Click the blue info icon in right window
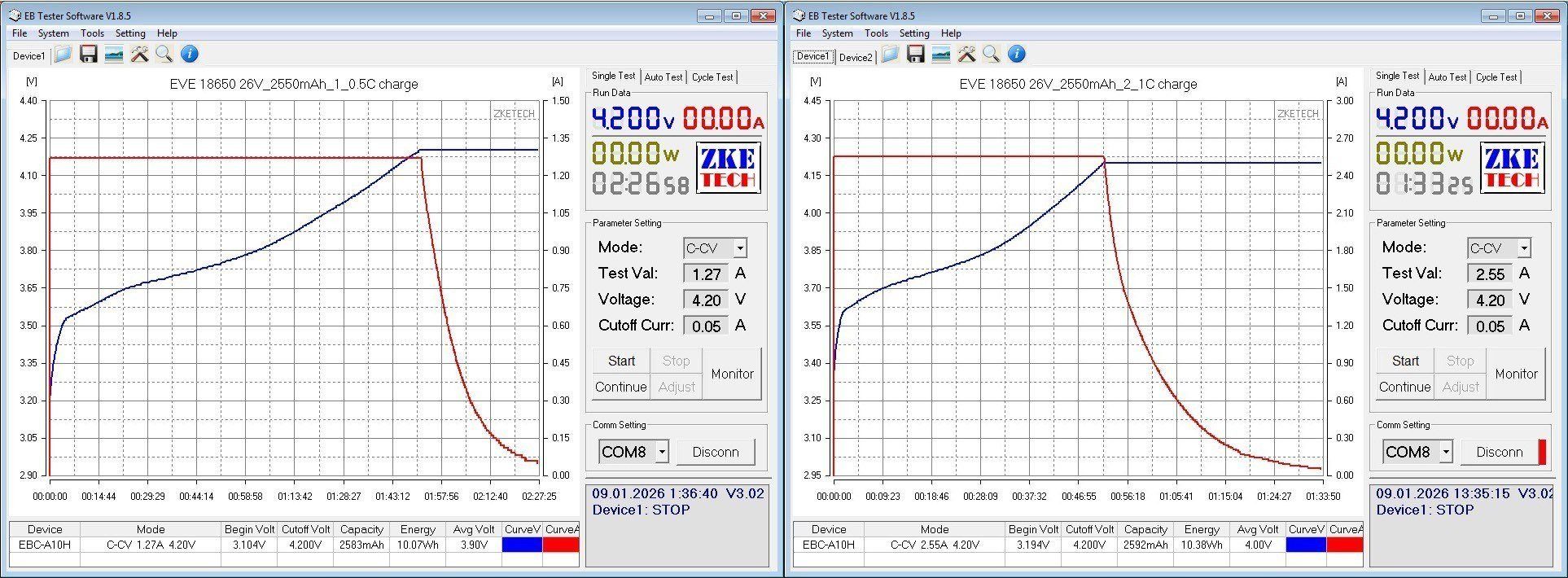The image size is (1568, 578). click(1016, 55)
